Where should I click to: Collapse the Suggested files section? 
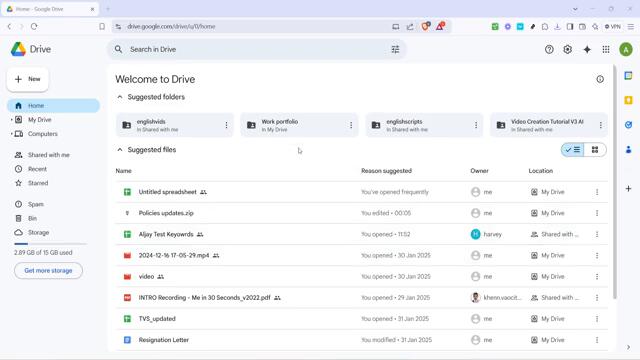click(120, 150)
